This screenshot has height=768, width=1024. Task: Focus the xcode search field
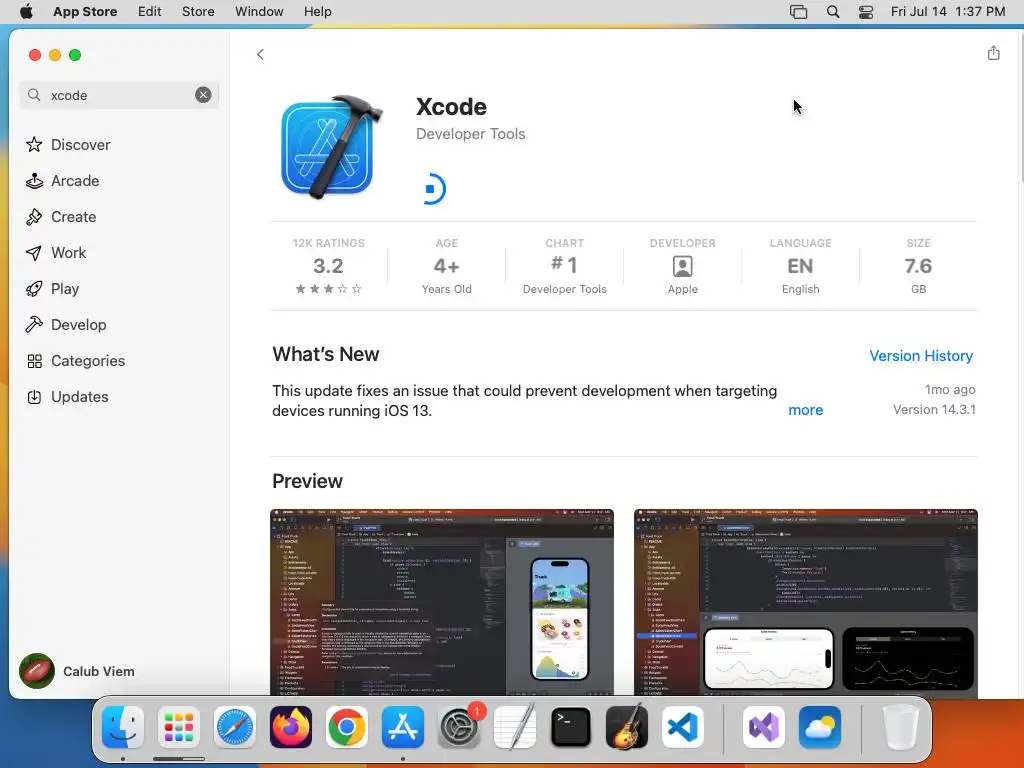click(120, 95)
